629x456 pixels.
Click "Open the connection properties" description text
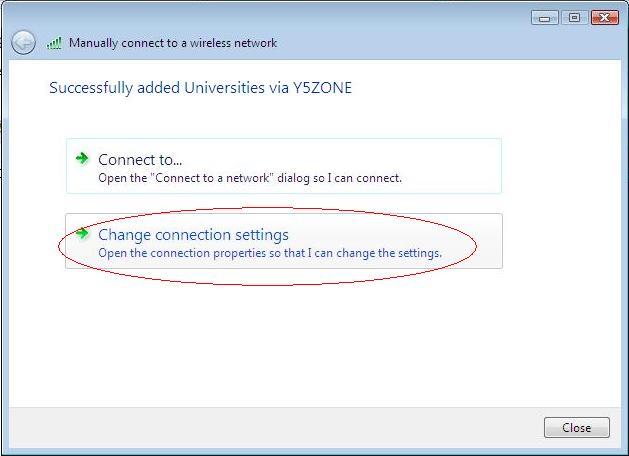269,253
